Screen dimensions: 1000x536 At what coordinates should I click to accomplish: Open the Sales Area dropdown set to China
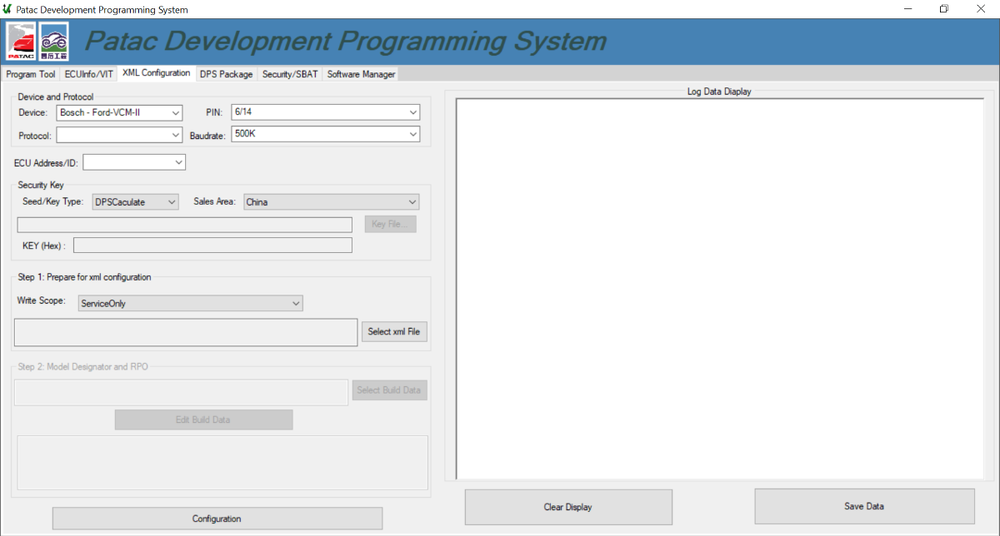click(330, 202)
